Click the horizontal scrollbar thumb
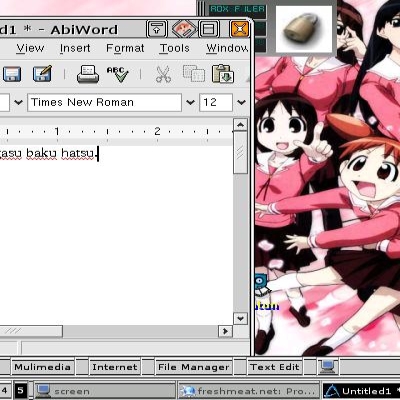The image size is (400, 400). pyautogui.click(x=31, y=331)
